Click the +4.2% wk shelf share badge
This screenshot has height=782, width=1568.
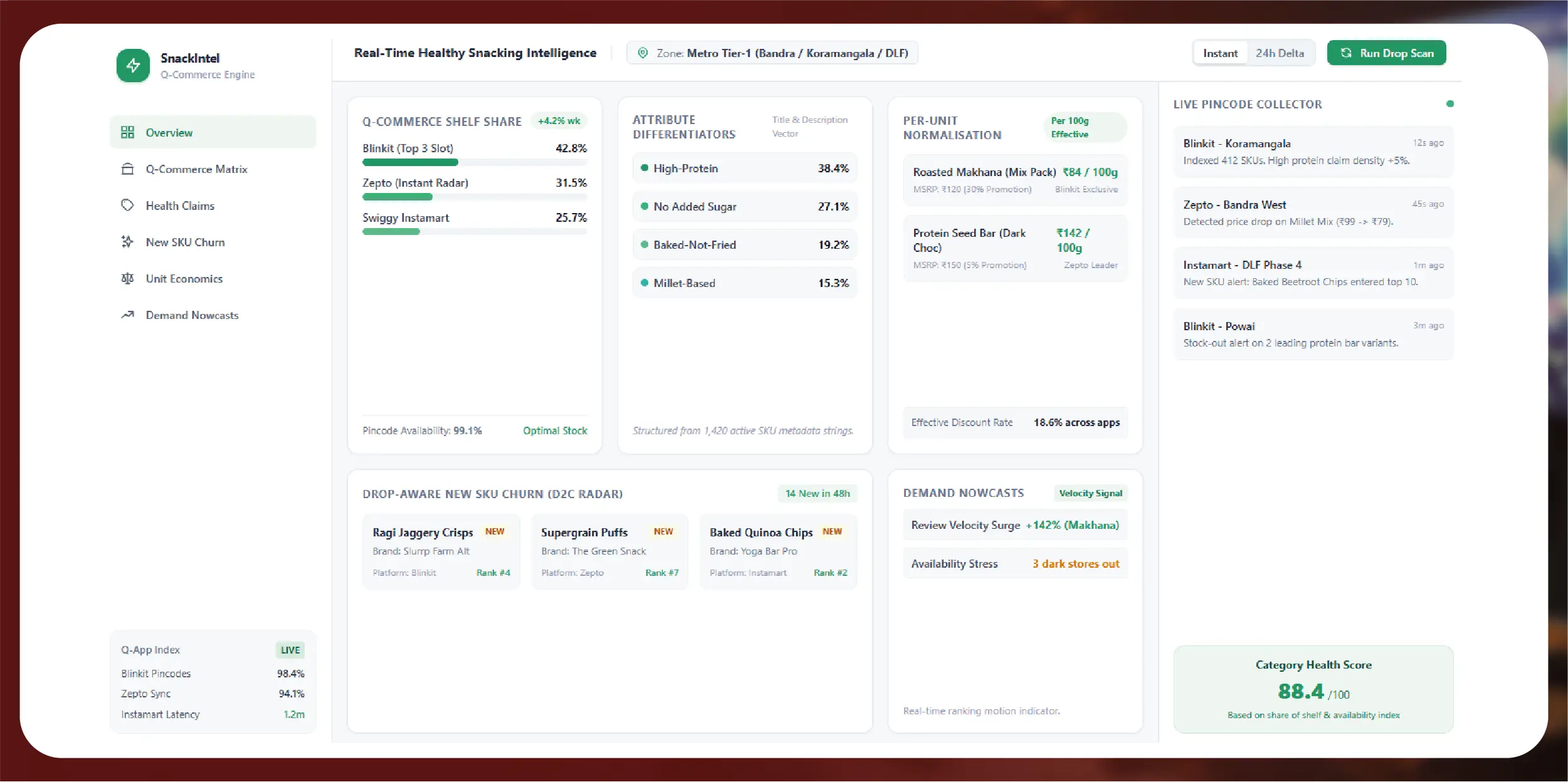(x=559, y=121)
